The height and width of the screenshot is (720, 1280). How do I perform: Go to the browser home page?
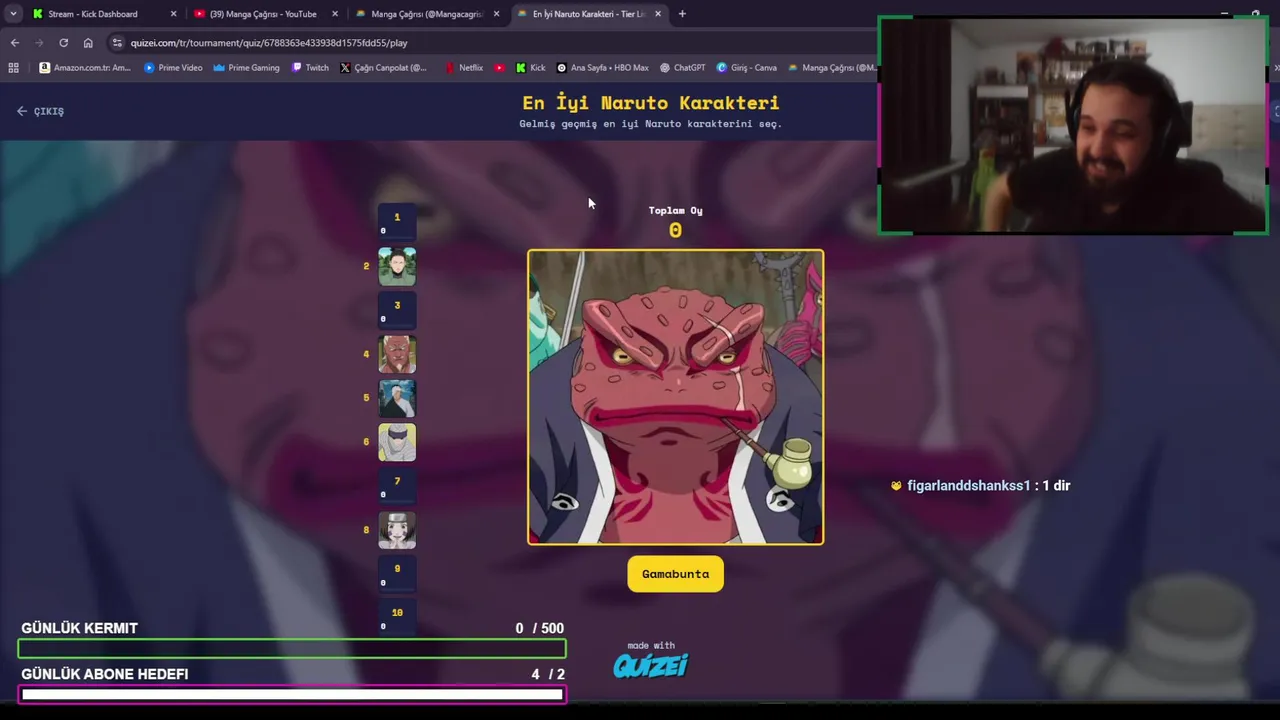[88, 43]
